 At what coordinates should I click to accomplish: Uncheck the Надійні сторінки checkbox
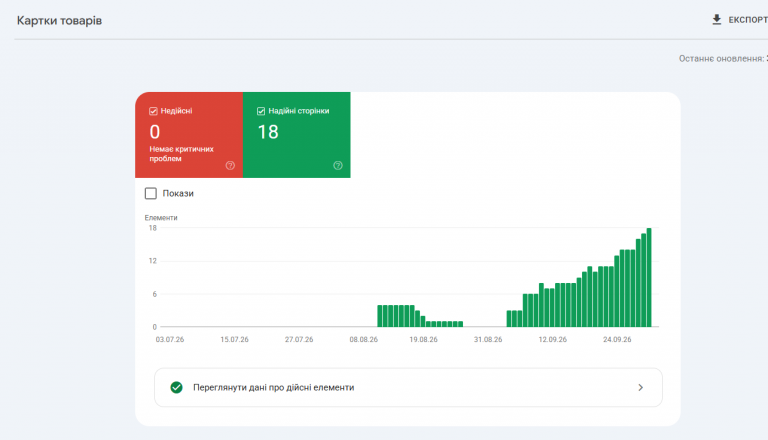(x=261, y=111)
